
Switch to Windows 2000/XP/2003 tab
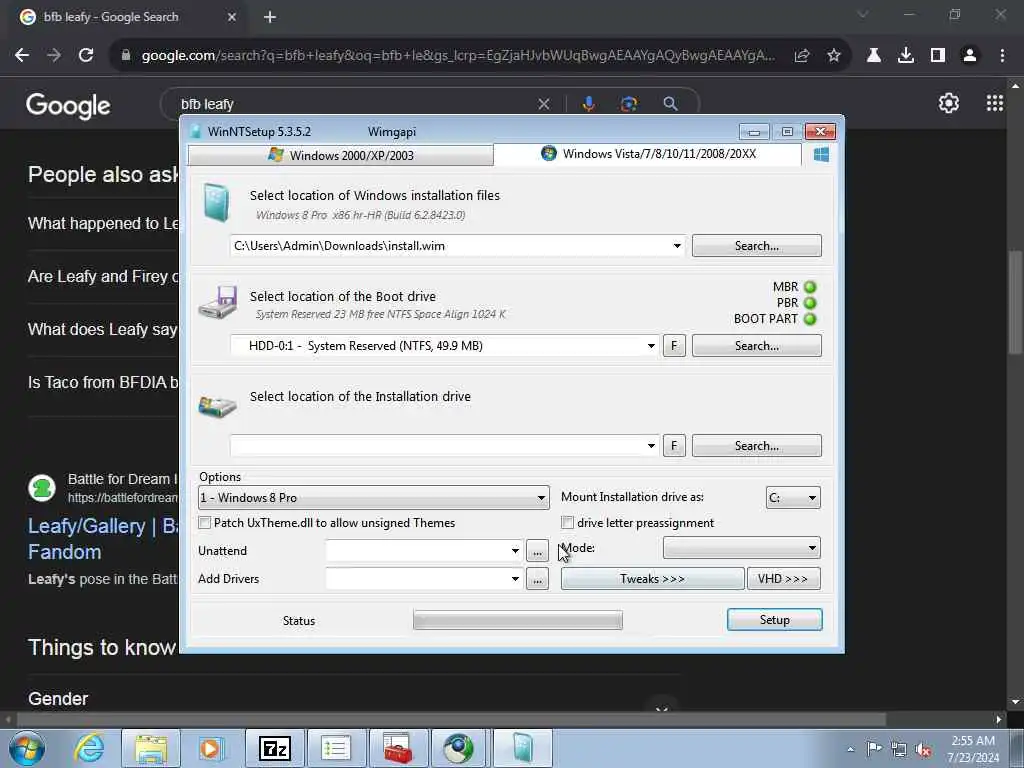340,155
